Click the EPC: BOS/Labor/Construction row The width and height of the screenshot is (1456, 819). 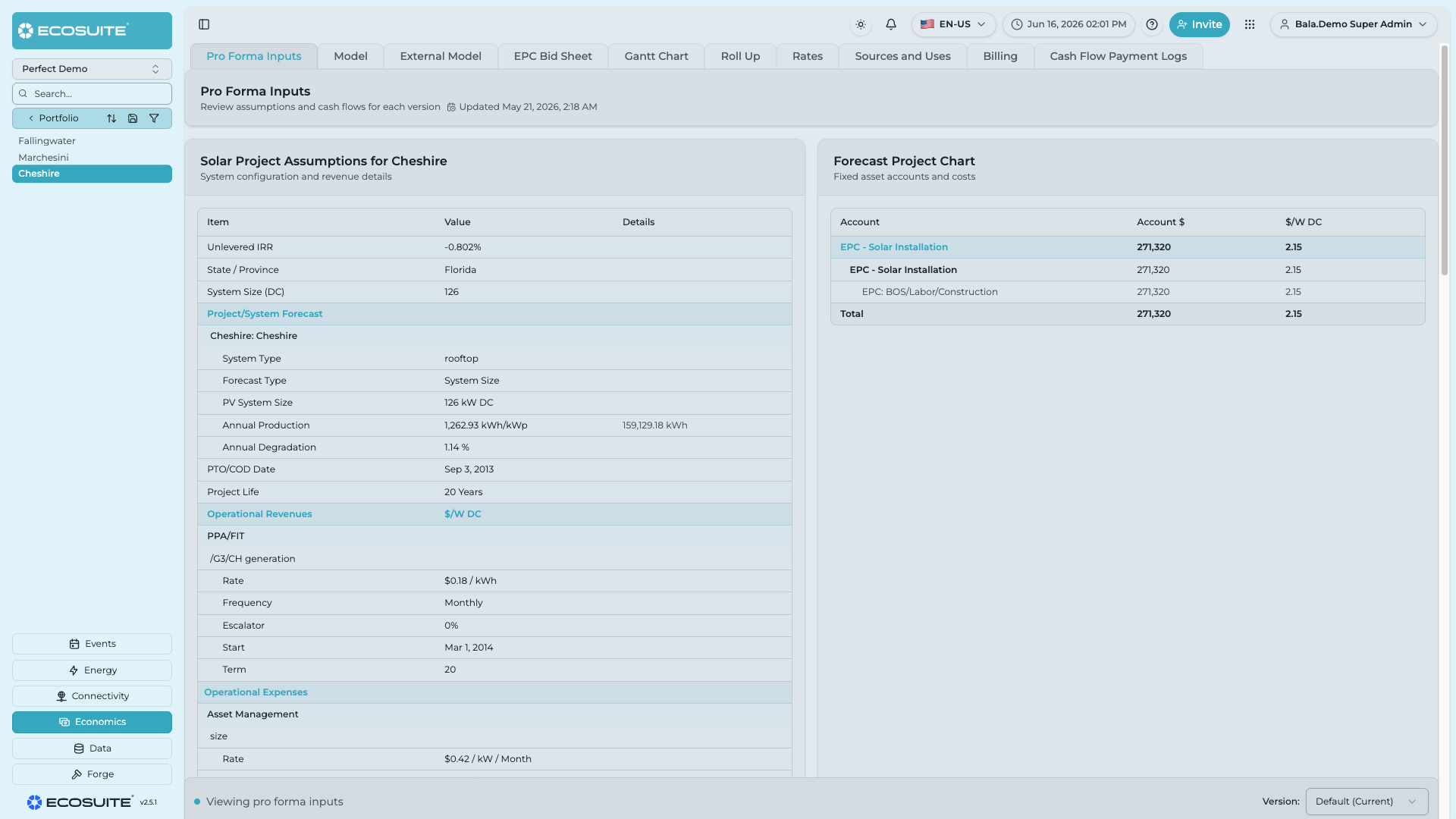point(1128,292)
